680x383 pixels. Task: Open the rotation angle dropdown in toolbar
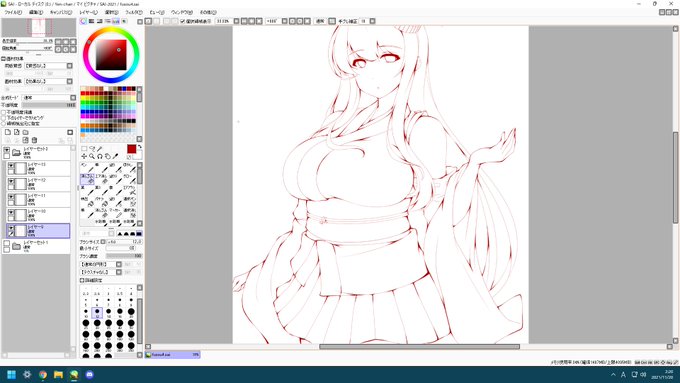[284, 21]
